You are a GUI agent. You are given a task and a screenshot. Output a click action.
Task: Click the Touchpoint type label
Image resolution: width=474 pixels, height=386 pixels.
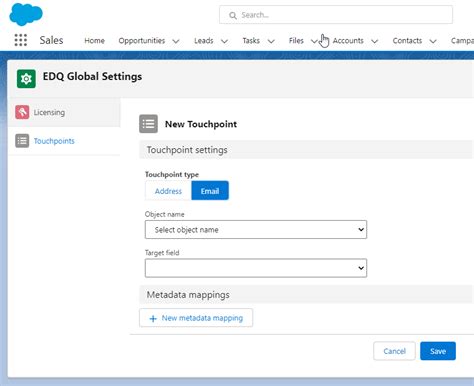(x=172, y=174)
